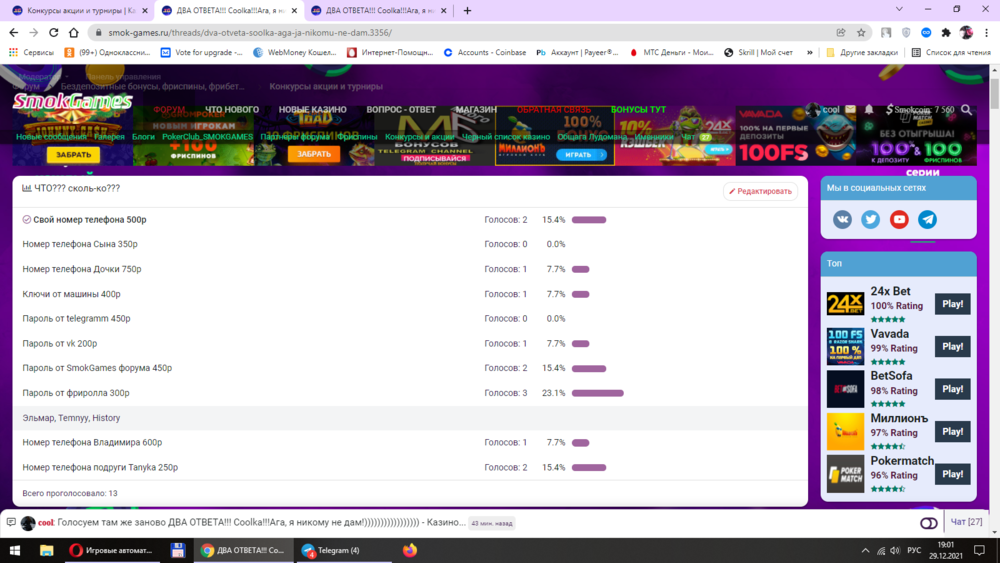
Task: Switch to the third ДВА ОТВЕТА tab
Action: pos(378,10)
